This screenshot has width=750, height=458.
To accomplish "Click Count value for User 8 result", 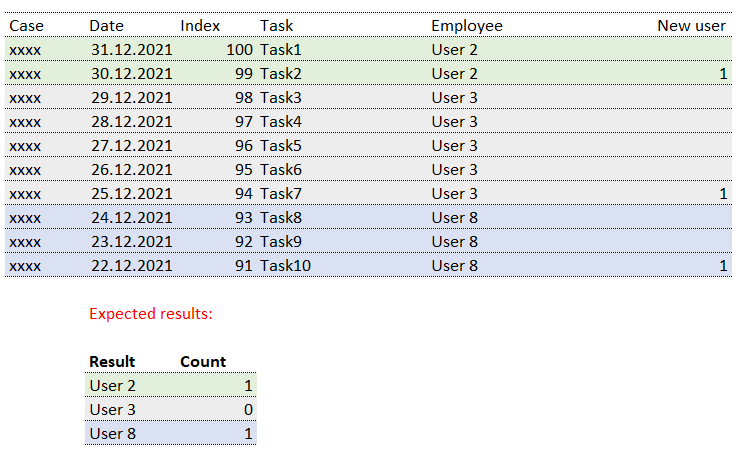I will (248, 433).
